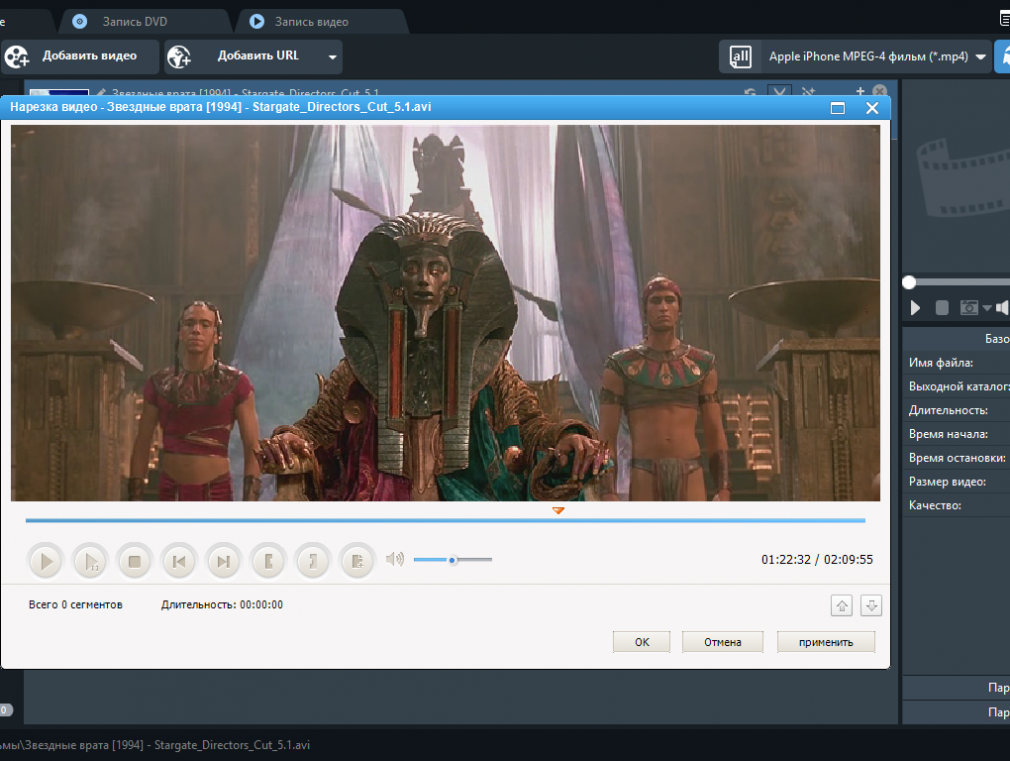Image resolution: width=1010 pixels, height=761 pixels.
Task: Set the segment end bracket
Action: coord(312,561)
